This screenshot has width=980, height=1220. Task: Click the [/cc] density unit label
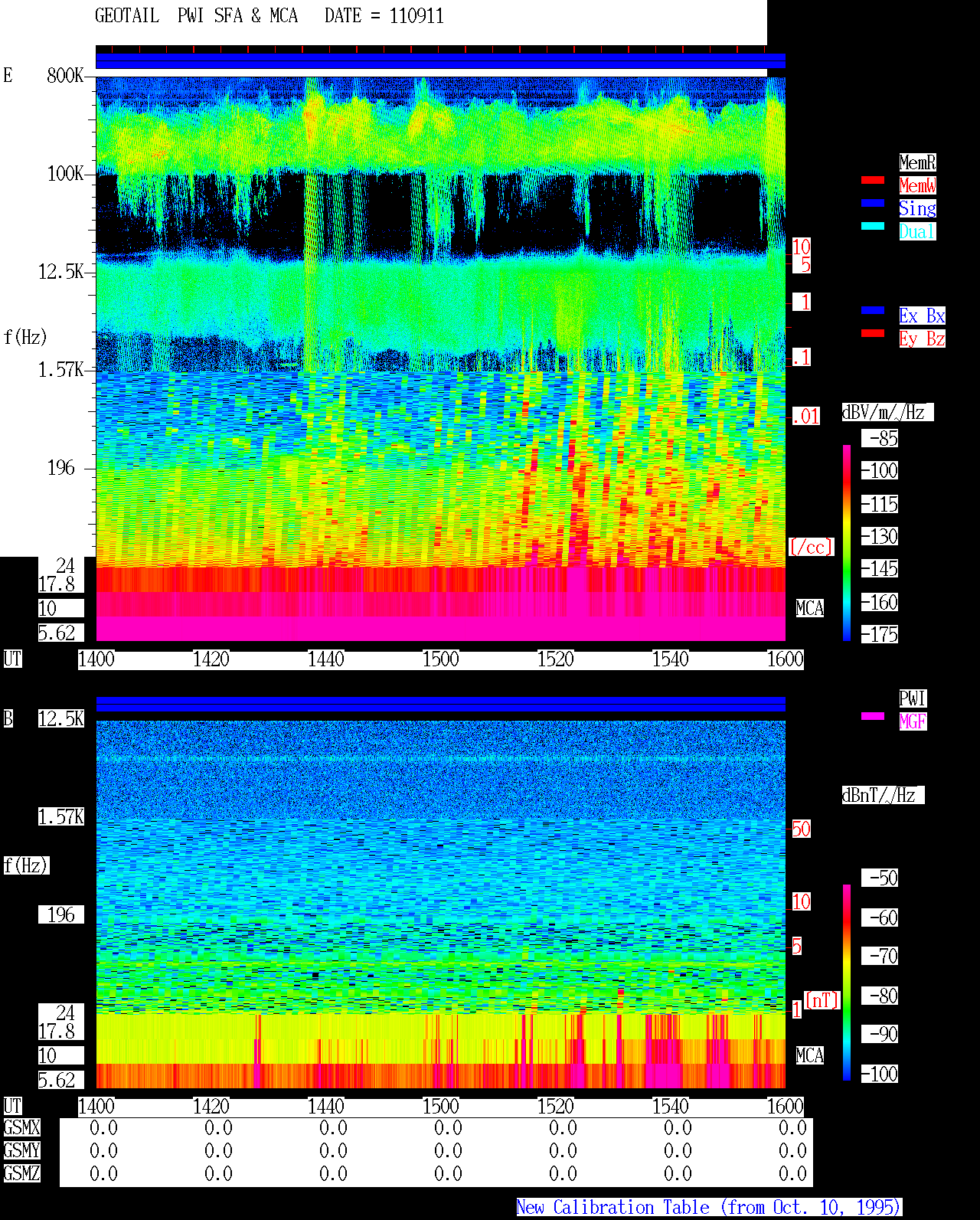click(x=811, y=547)
